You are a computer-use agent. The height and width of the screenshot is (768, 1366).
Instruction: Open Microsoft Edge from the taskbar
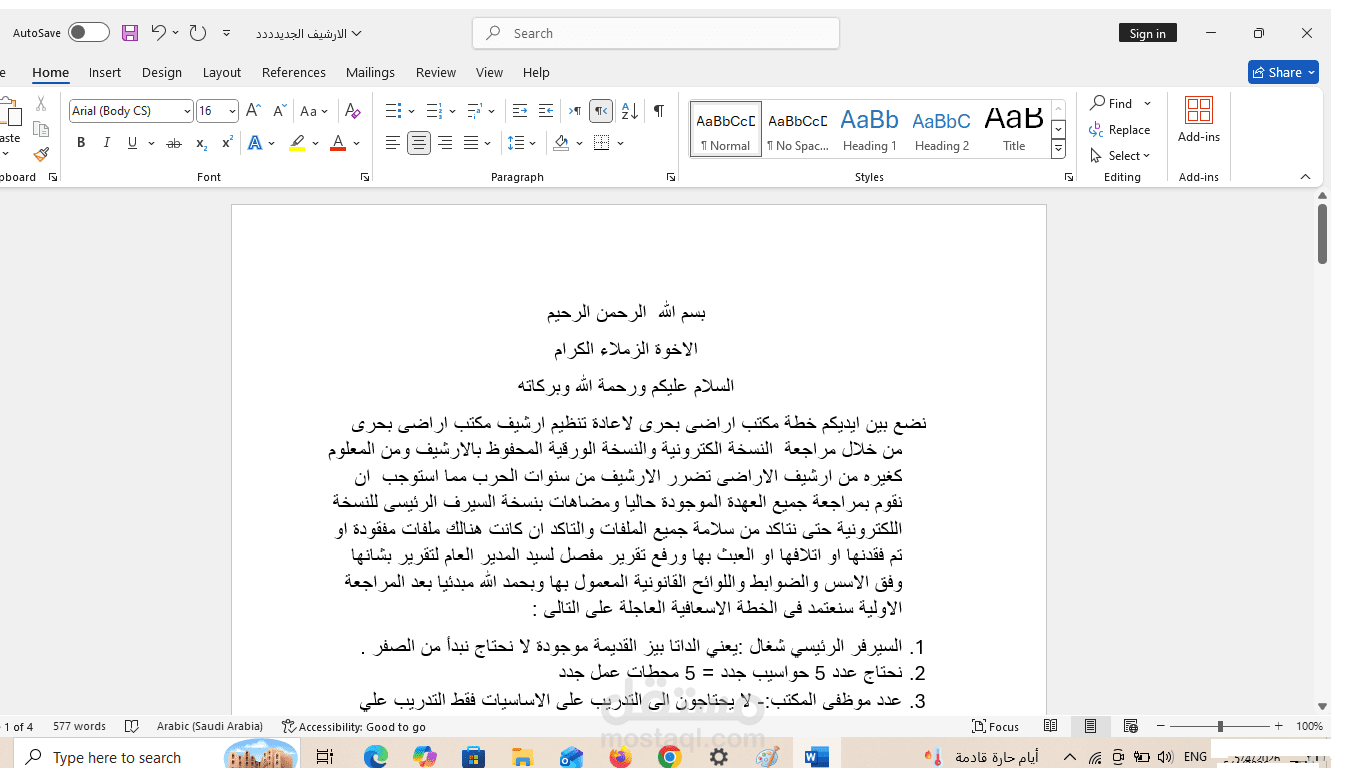coord(376,757)
